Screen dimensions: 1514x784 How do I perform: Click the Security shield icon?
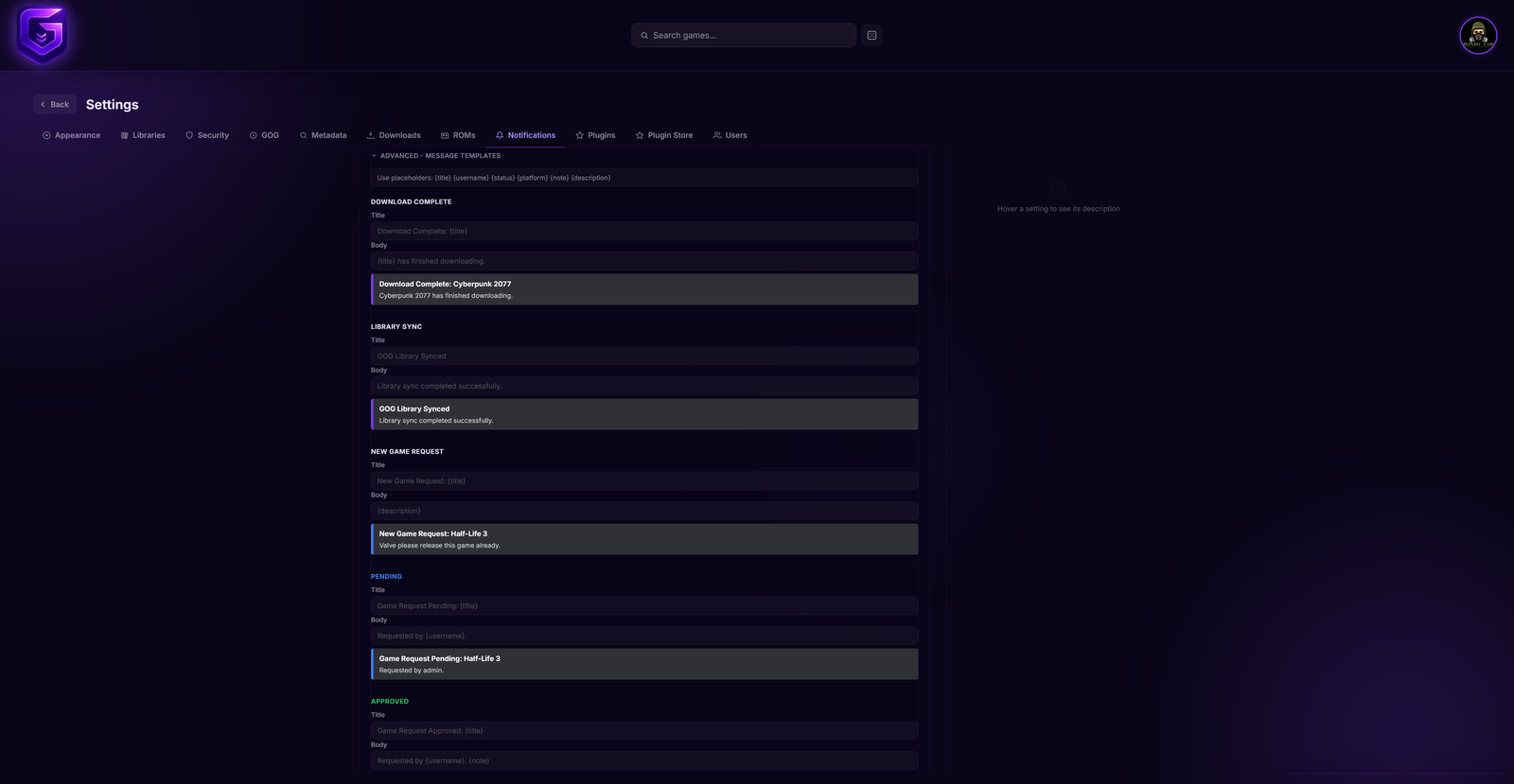(189, 135)
